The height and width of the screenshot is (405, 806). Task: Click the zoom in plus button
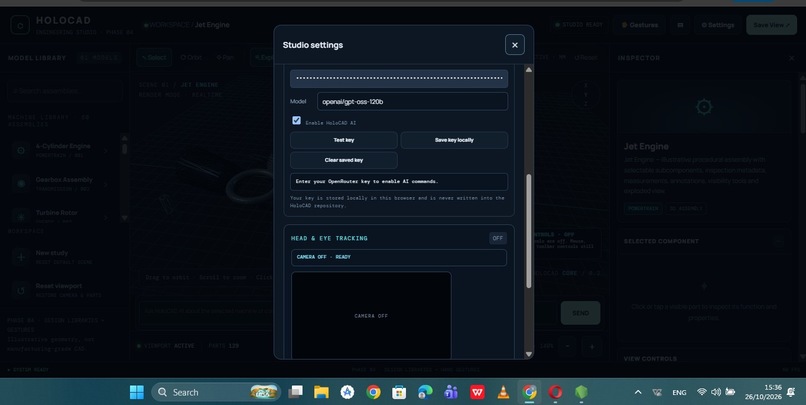click(592, 346)
